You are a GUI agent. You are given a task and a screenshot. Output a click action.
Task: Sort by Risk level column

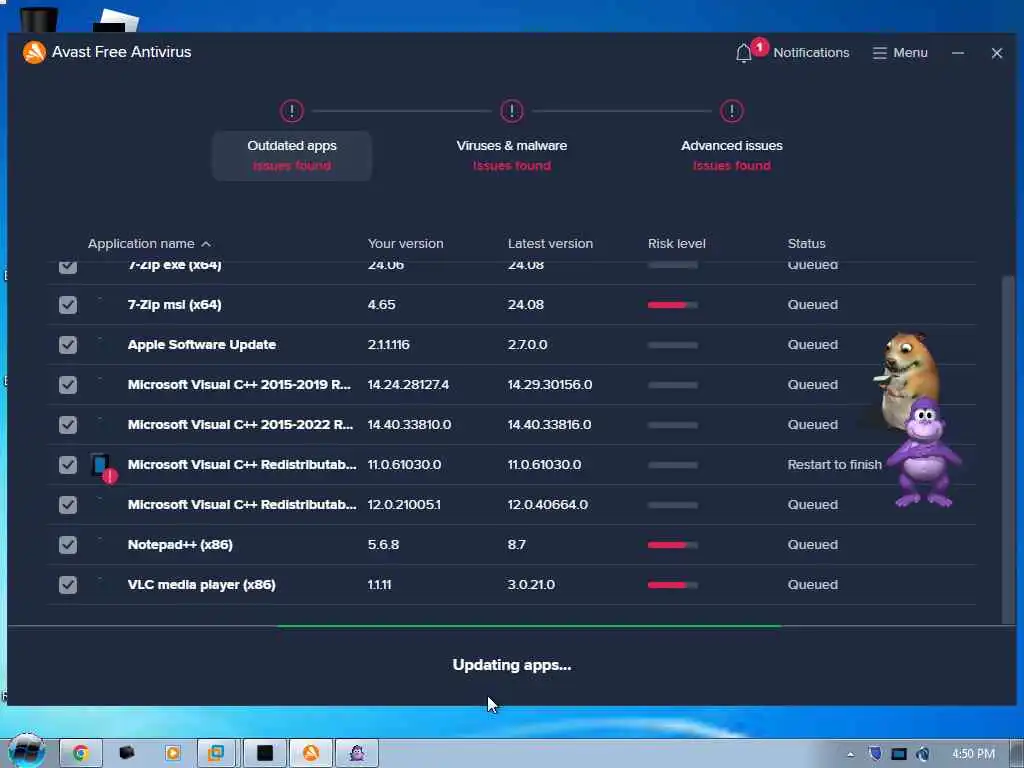click(677, 244)
